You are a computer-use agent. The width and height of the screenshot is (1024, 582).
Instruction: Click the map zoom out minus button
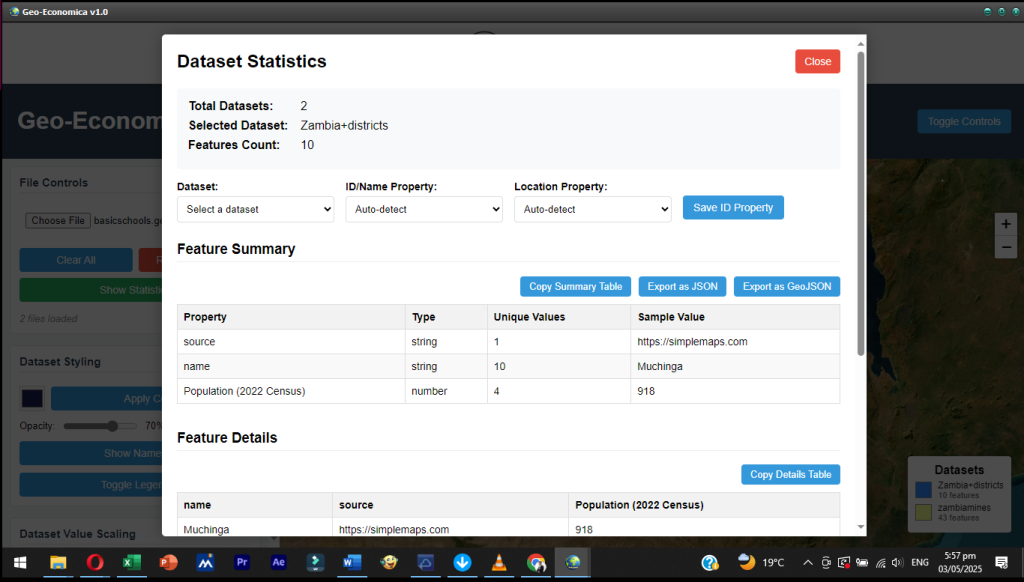(1006, 247)
